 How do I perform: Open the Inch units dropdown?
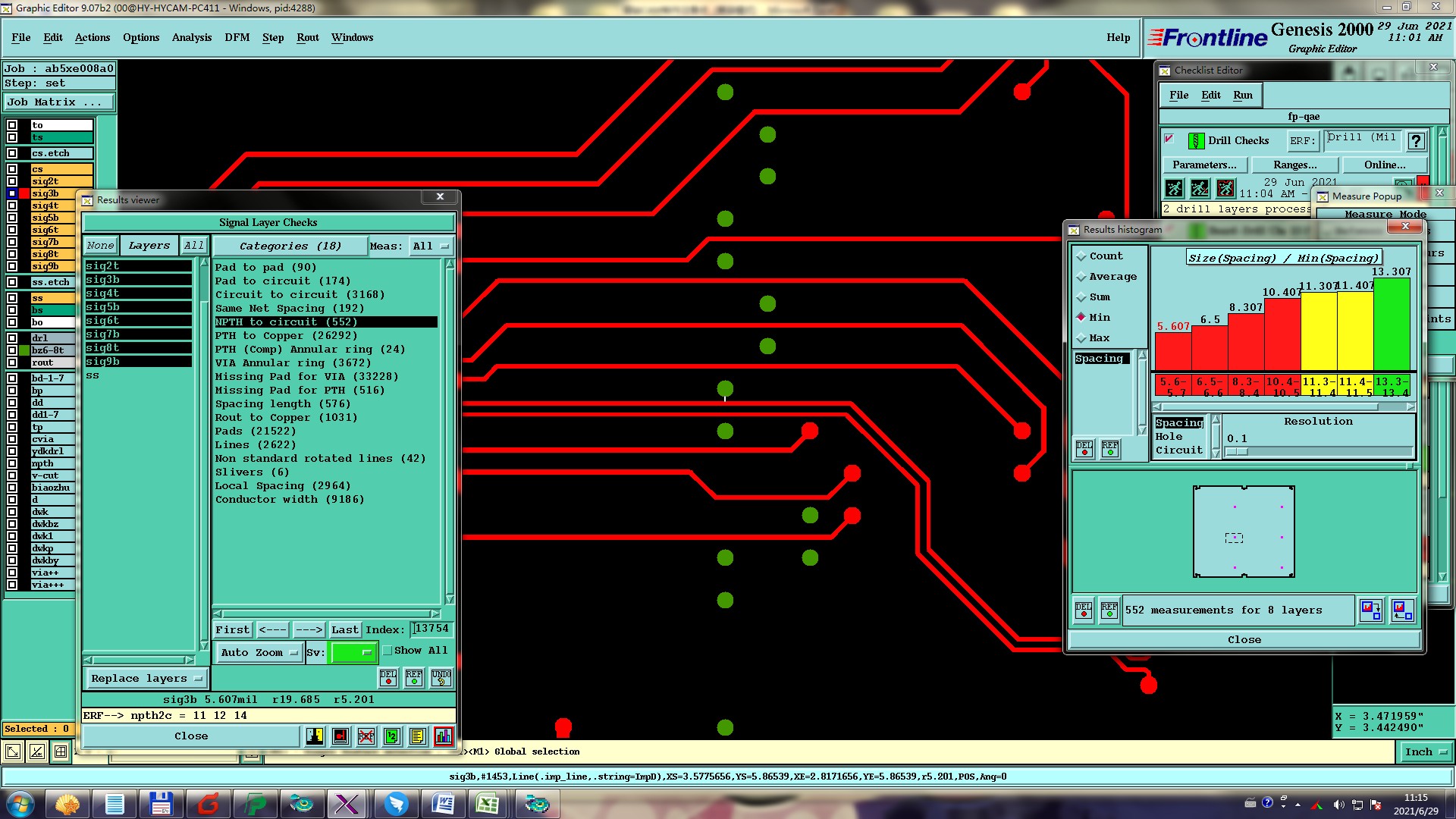(1425, 752)
